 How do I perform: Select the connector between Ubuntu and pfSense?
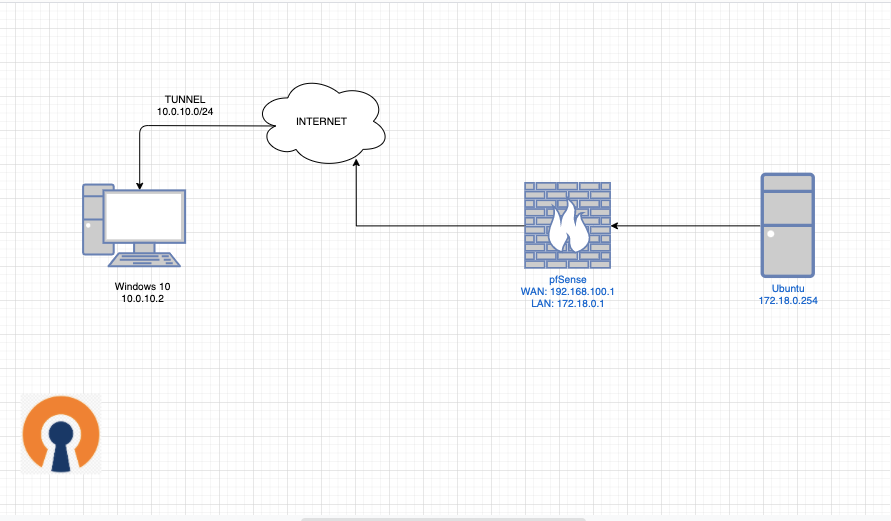point(686,226)
